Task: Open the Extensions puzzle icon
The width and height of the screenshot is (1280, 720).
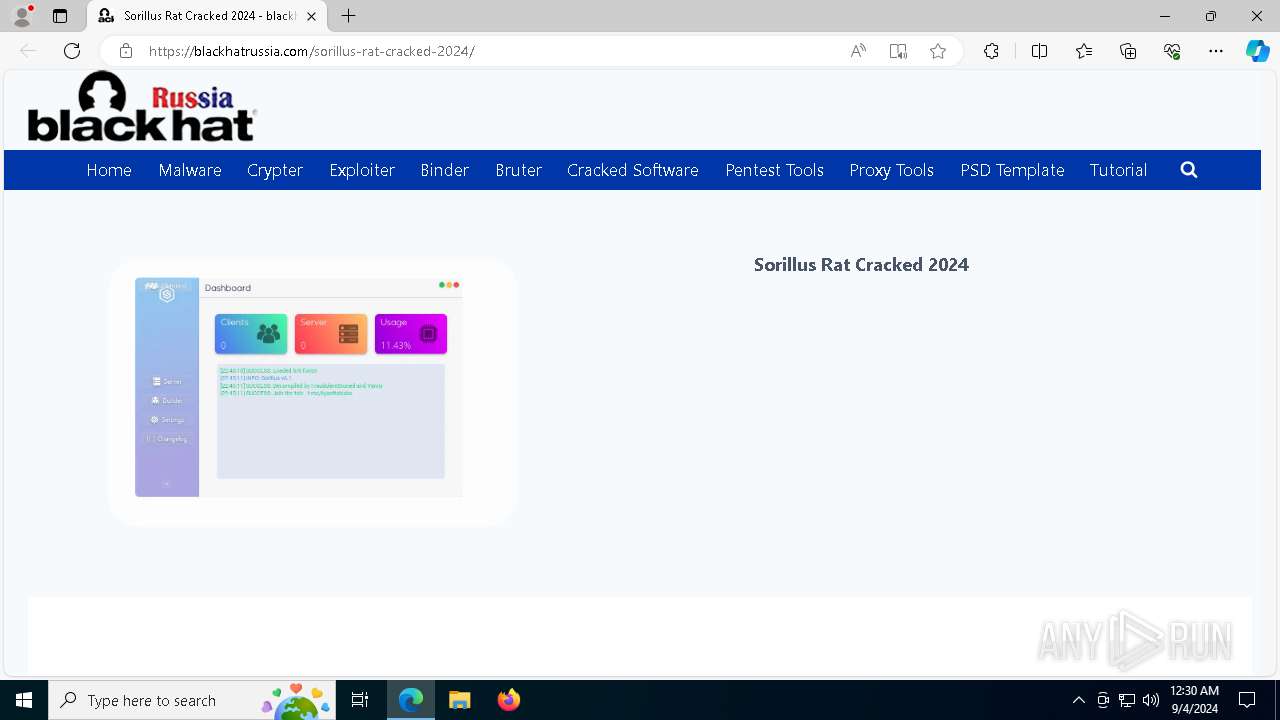Action: point(991,51)
